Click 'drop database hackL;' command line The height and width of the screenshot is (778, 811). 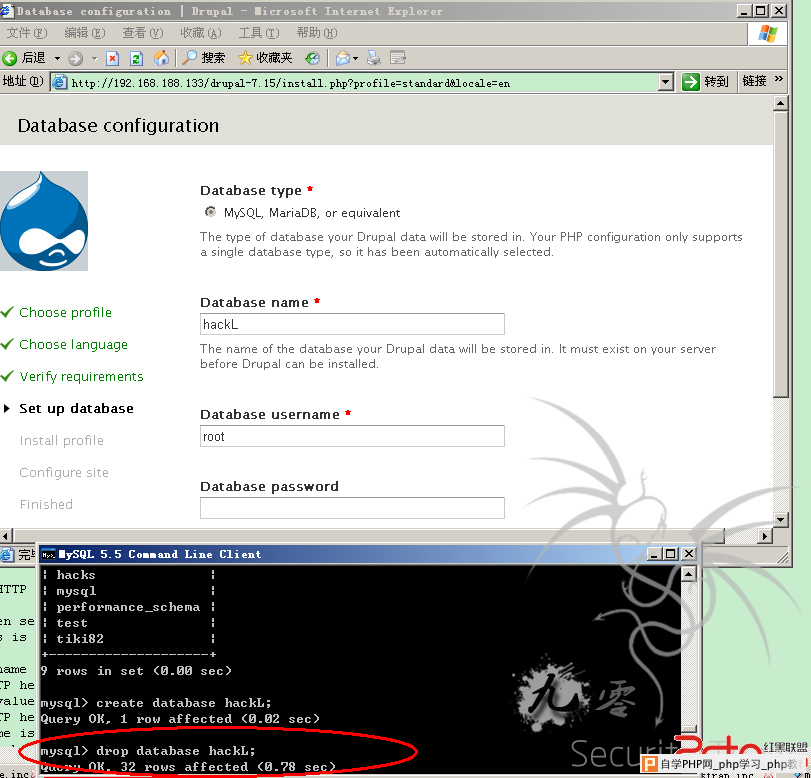pos(176,751)
